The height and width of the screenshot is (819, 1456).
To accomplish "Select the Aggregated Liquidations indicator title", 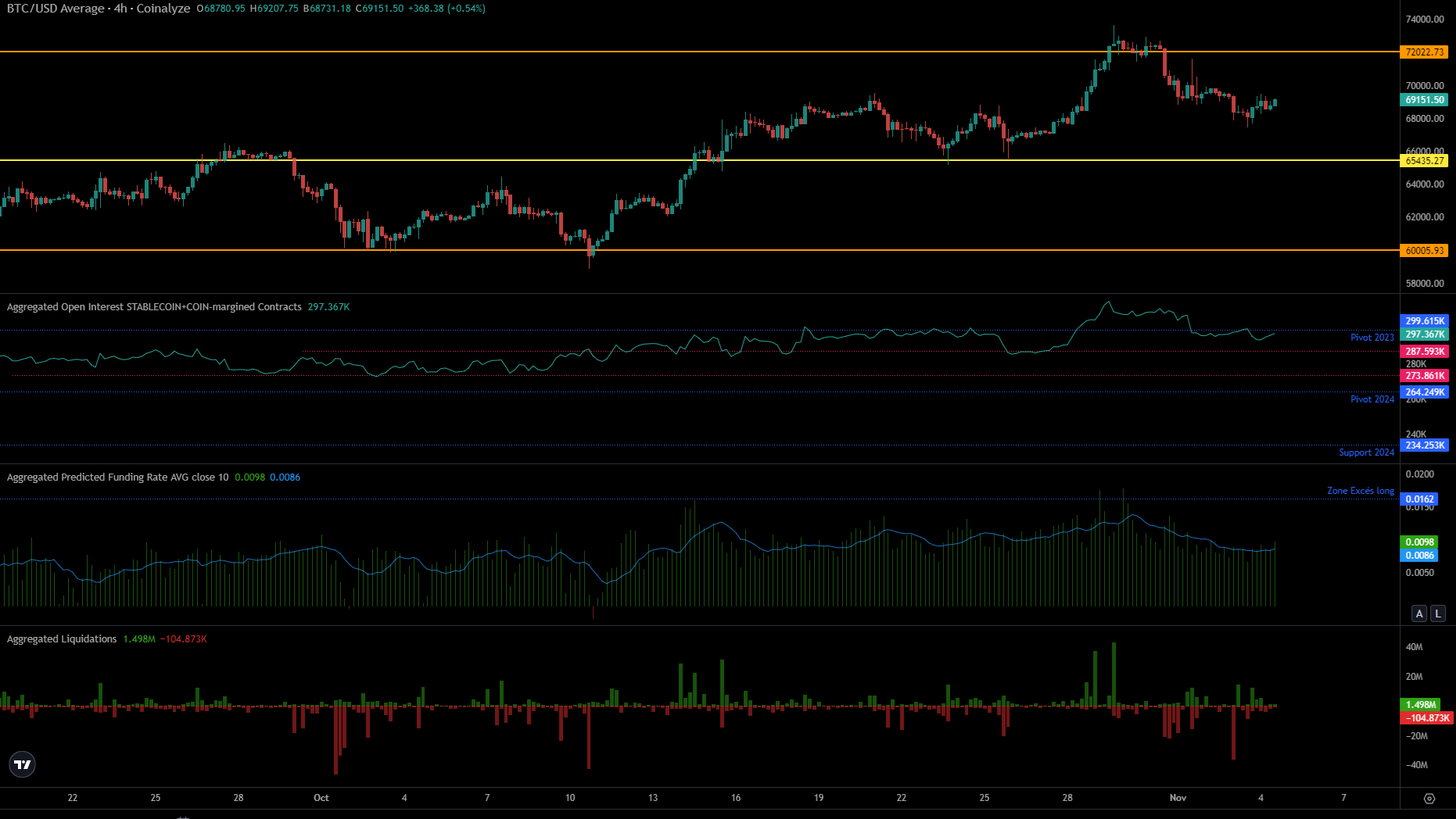I will pos(62,638).
